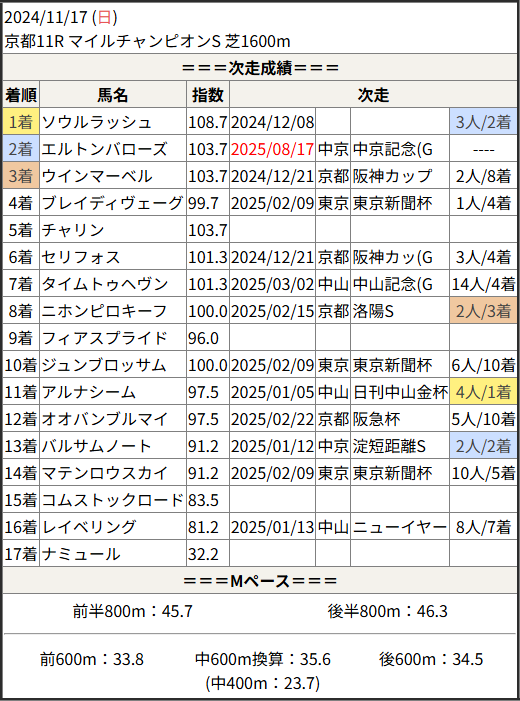Select the red date 2025/08/17
This screenshot has width=520, height=701.
point(272,149)
